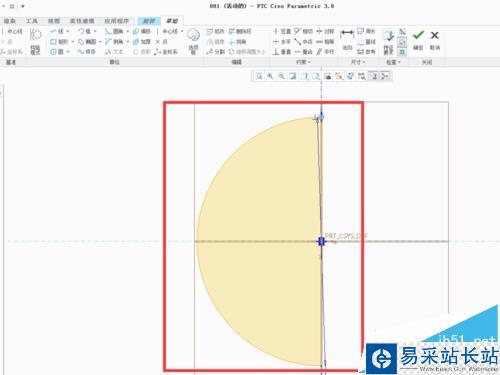Create a 法向 normal dimension
500x375 pixels.
point(347,40)
